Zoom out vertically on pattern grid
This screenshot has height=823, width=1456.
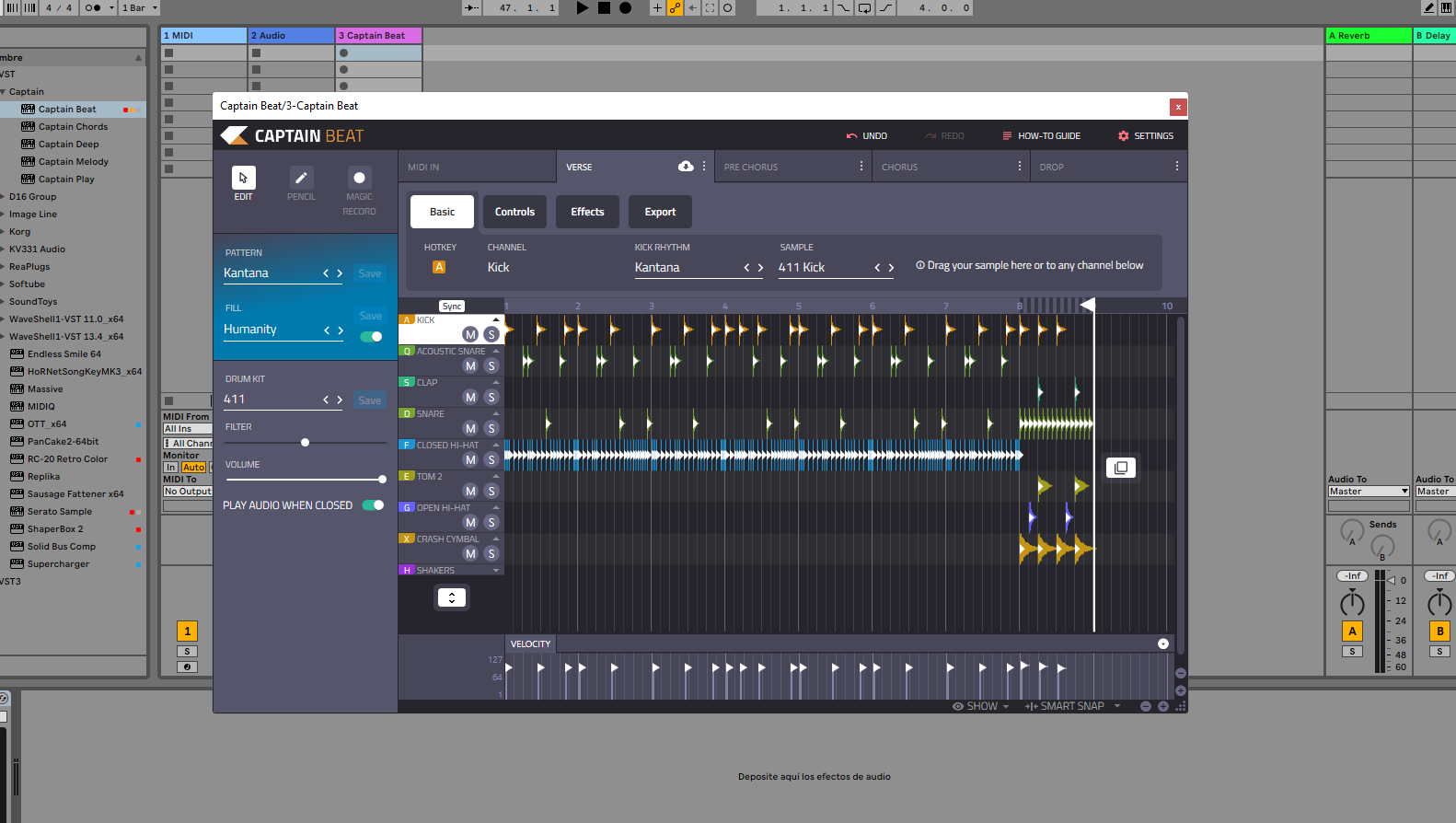click(1181, 673)
